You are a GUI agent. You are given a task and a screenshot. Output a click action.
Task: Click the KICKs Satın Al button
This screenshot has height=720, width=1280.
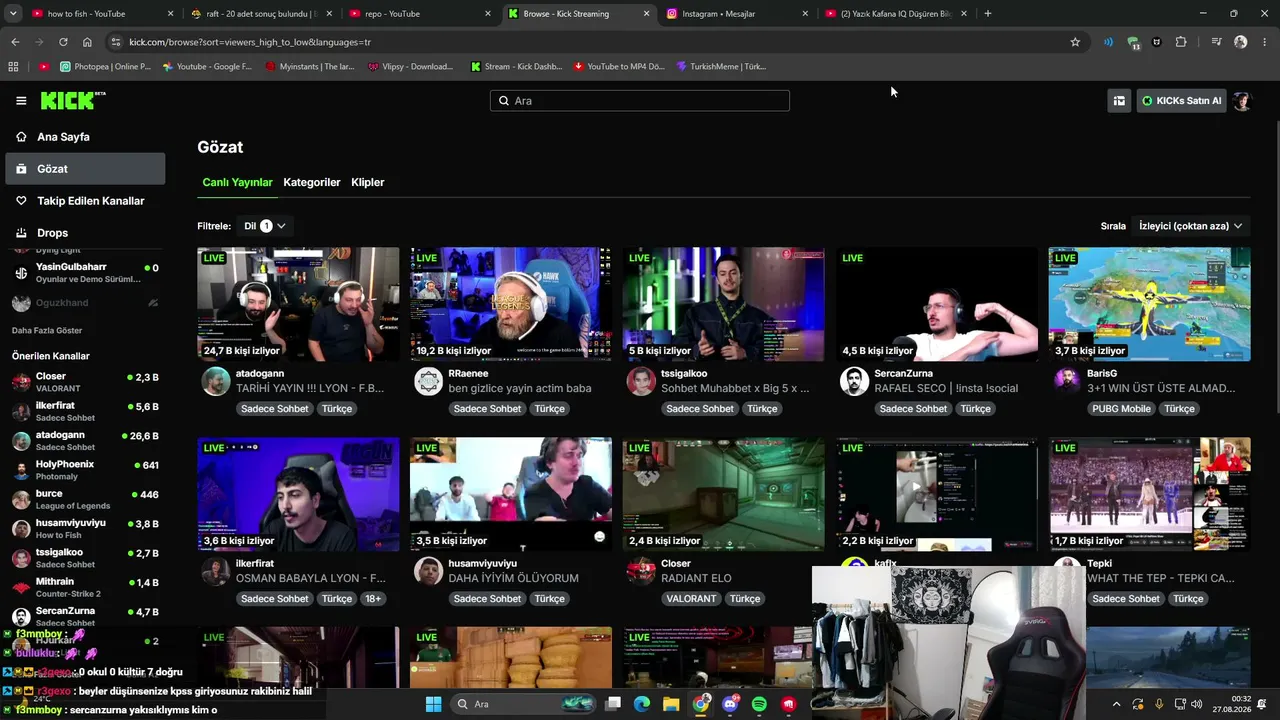coord(1182,101)
